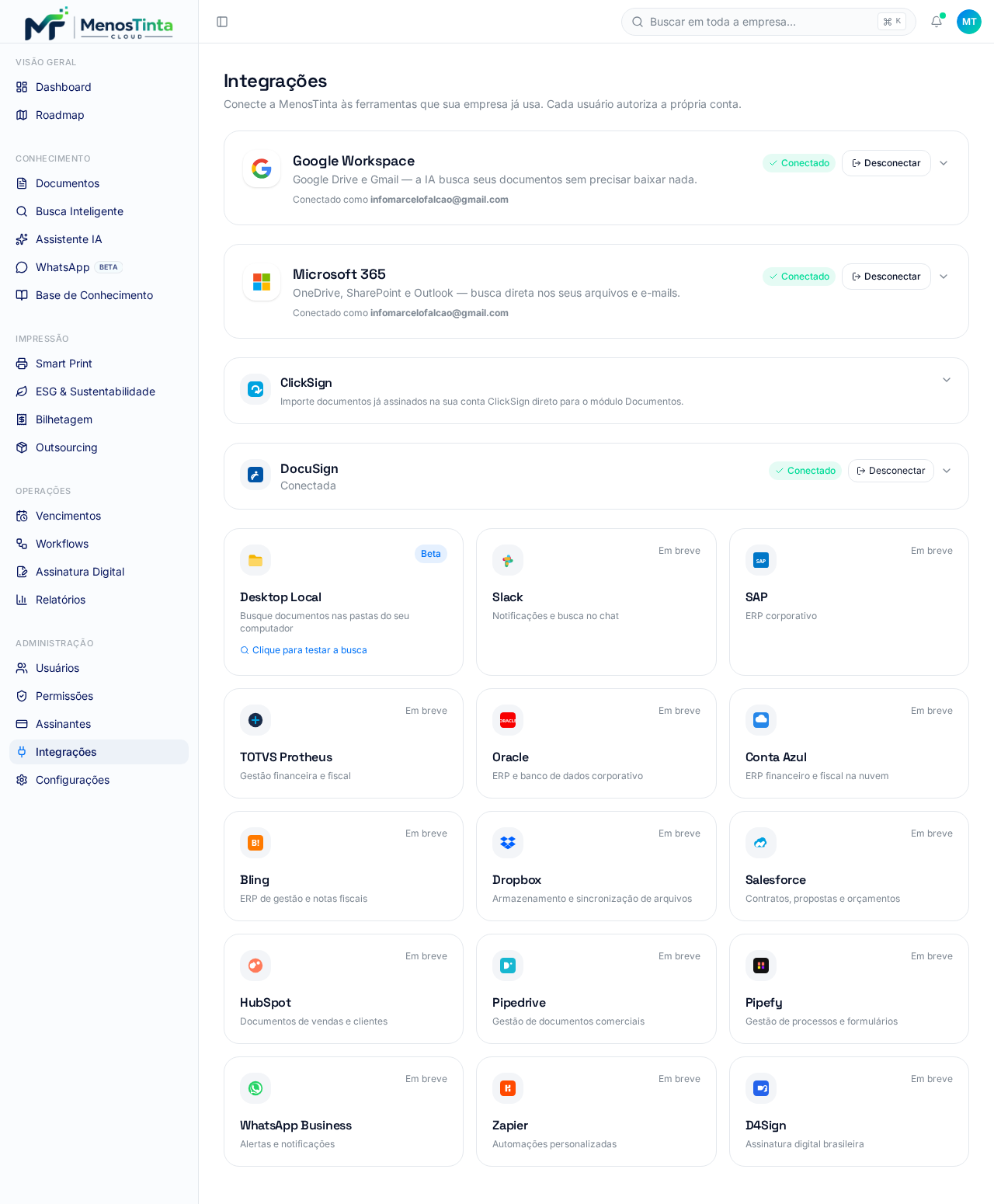Disconnect Google Workspace with Desconectar

point(886,163)
